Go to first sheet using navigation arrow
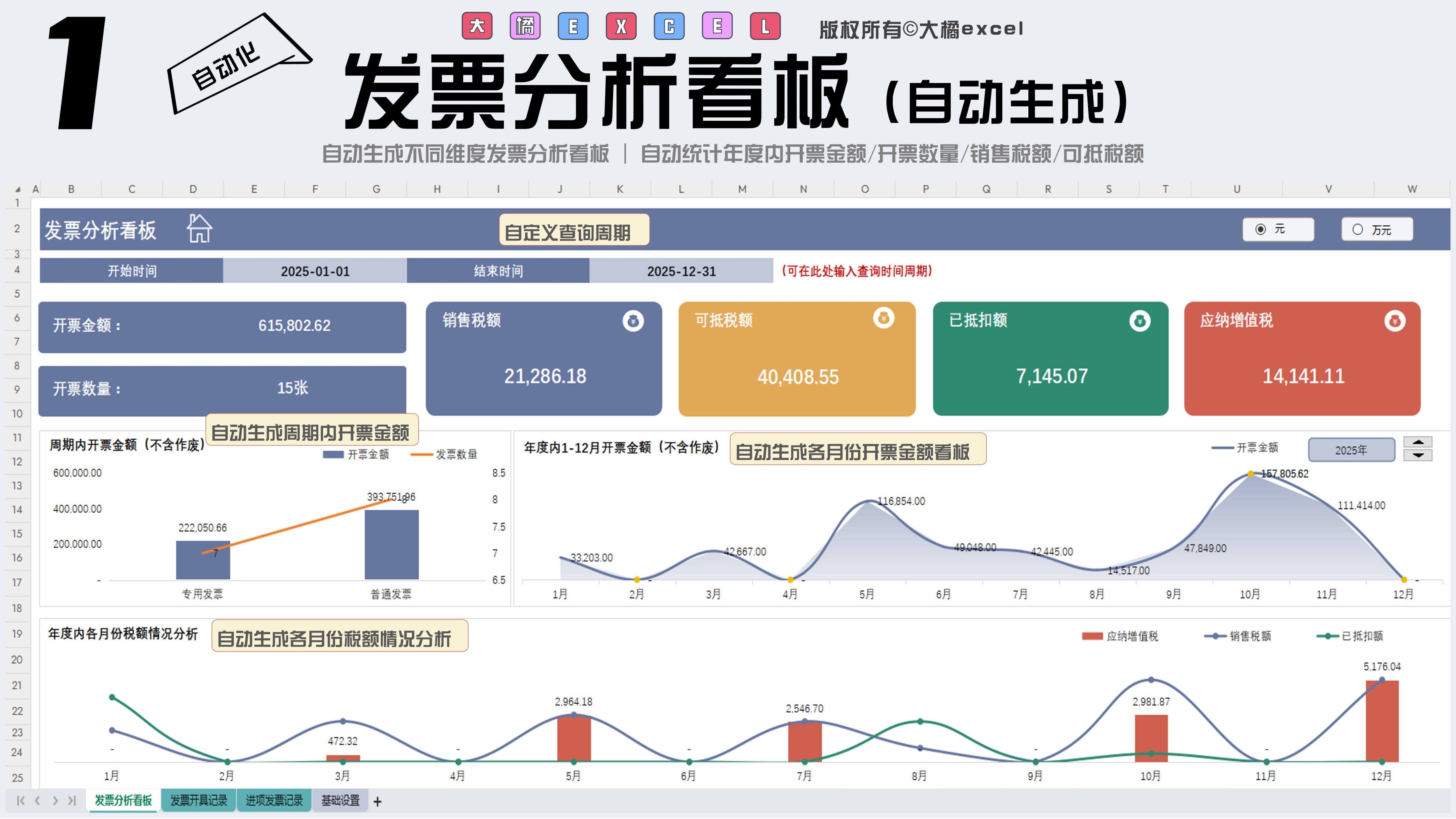The width and height of the screenshot is (1456, 819). click(21, 800)
